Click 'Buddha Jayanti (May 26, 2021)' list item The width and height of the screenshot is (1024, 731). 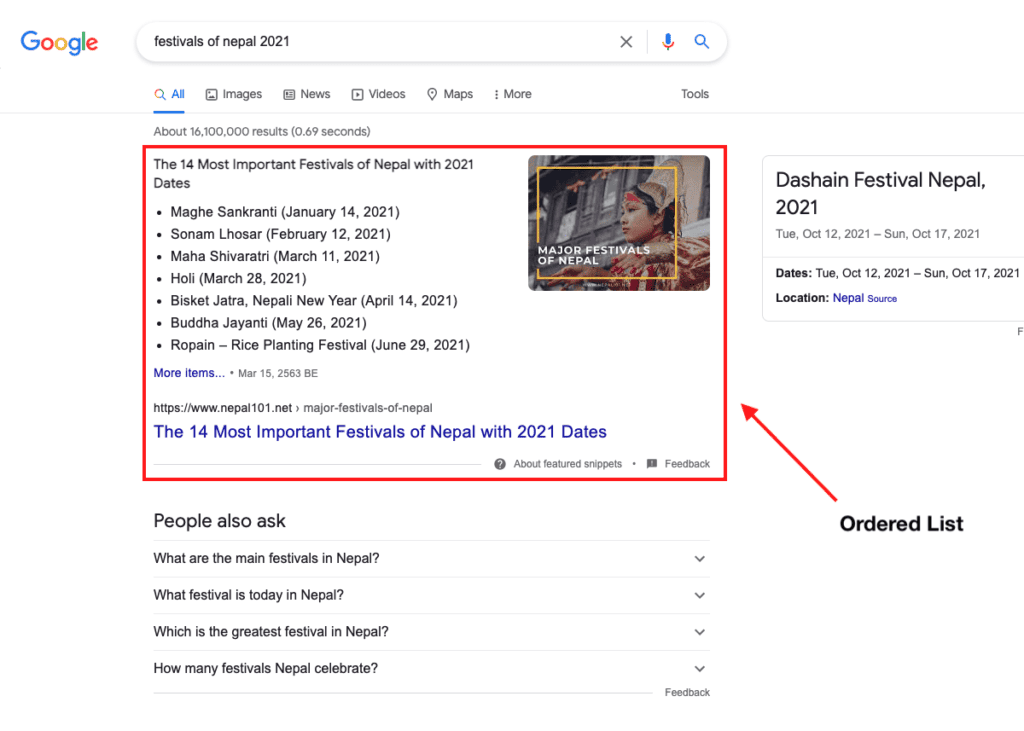click(268, 323)
